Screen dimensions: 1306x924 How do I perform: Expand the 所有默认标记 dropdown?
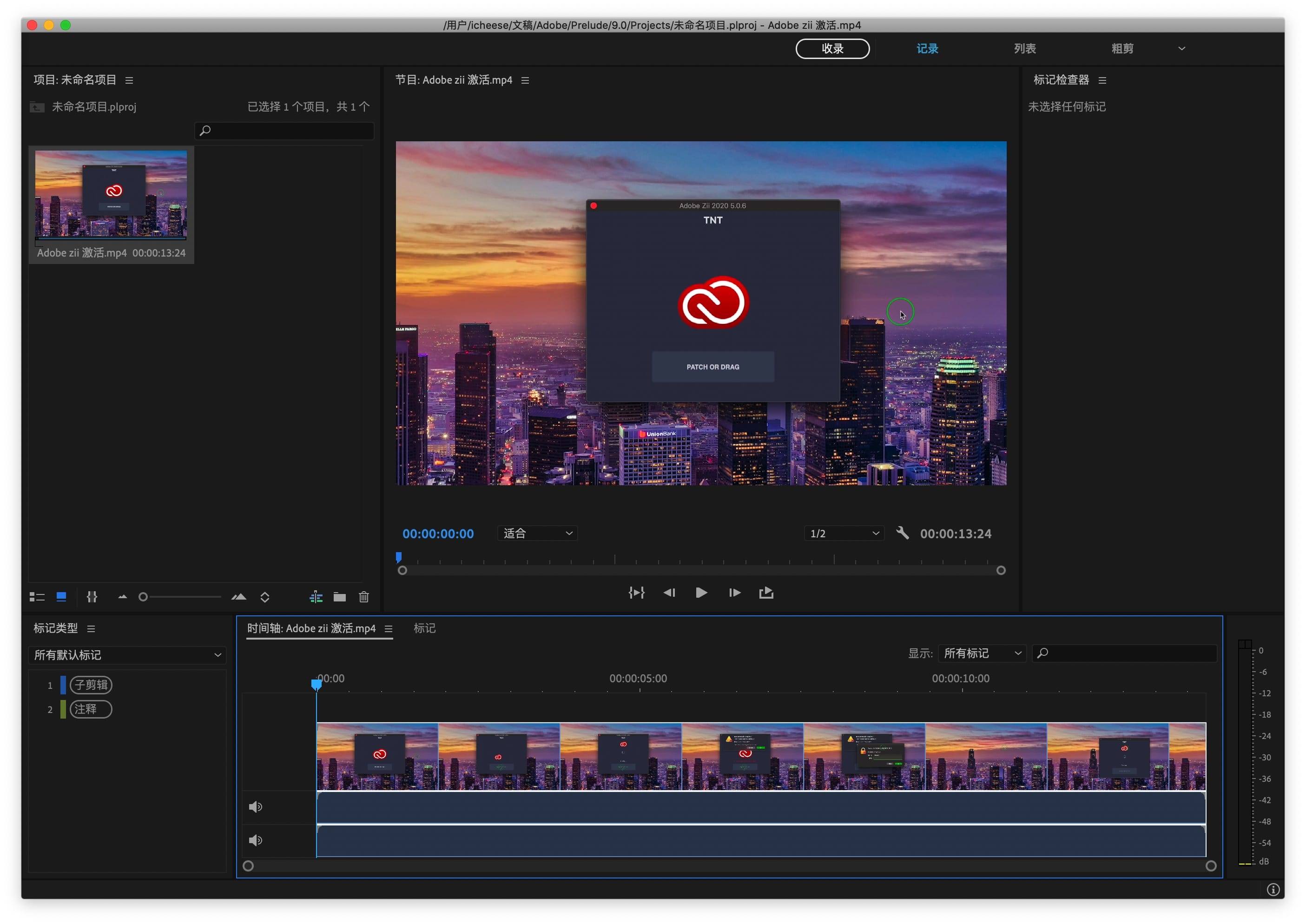pyautogui.click(x=127, y=655)
